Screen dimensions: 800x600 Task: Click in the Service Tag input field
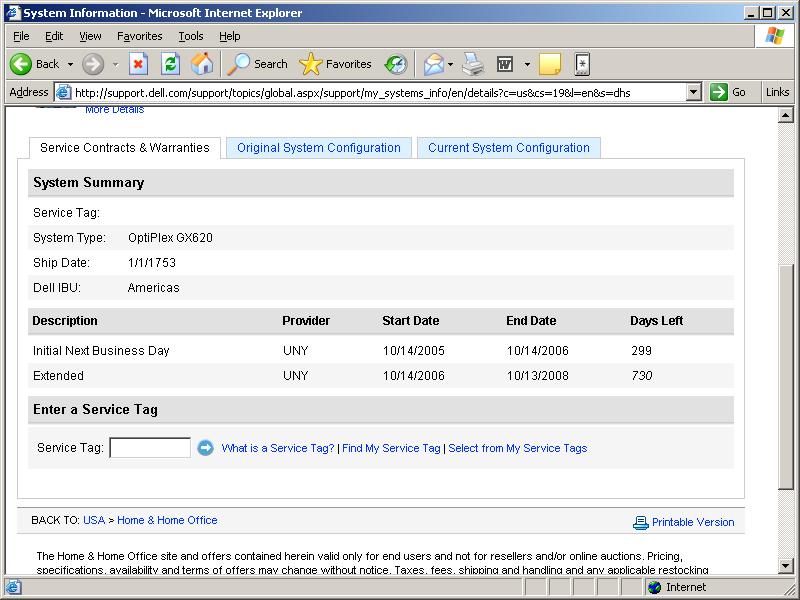[150, 448]
